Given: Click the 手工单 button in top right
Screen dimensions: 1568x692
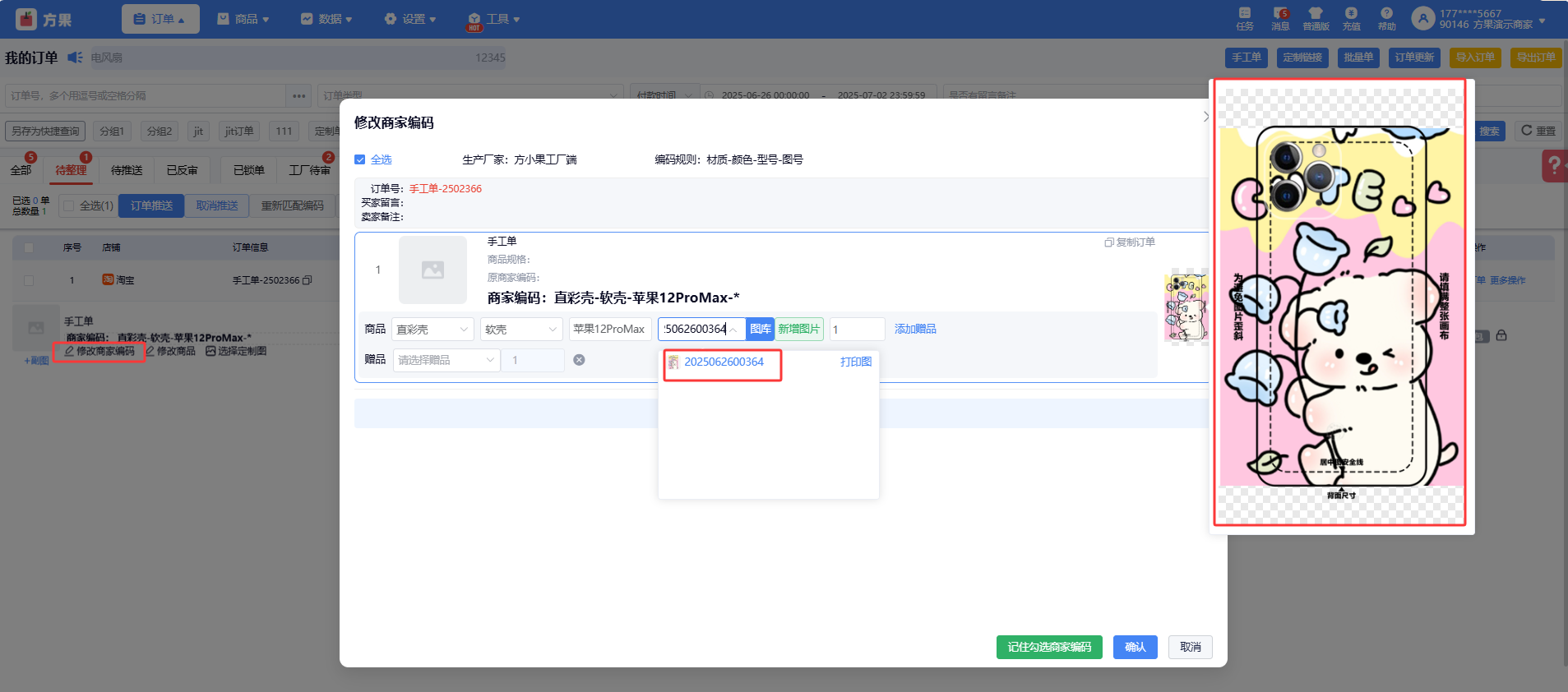Looking at the screenshot, I should coord(1247,58).
